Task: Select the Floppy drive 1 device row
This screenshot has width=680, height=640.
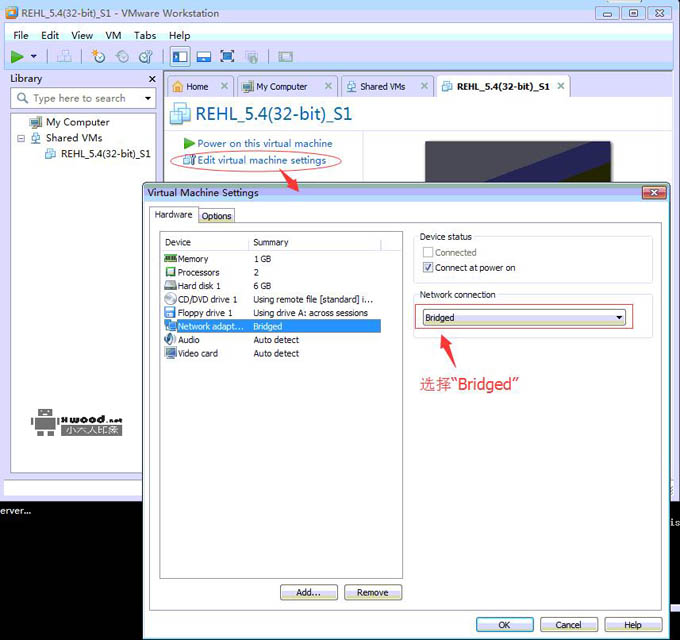Action: (272, 313)
